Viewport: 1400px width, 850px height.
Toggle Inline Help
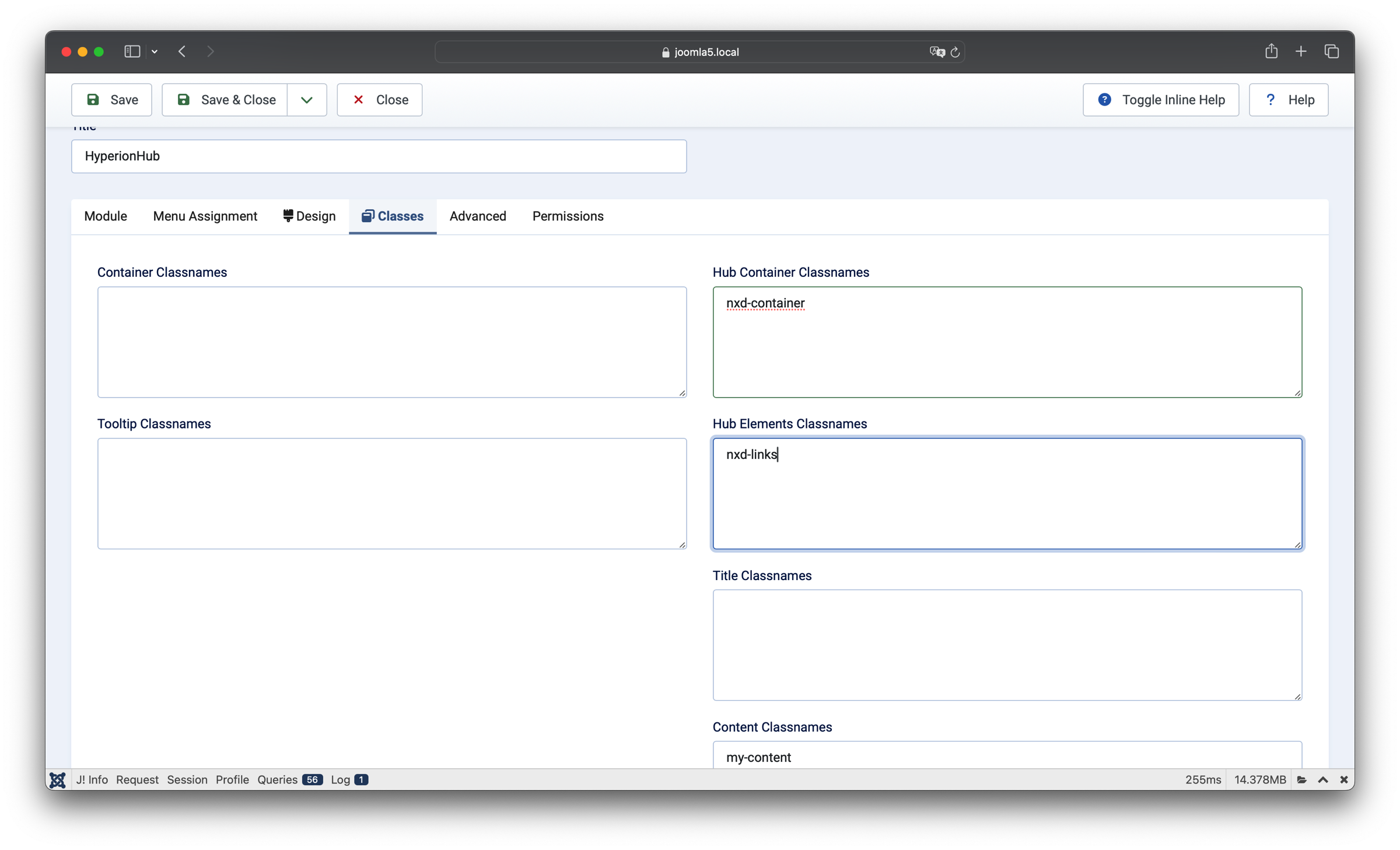(1161, 100)
